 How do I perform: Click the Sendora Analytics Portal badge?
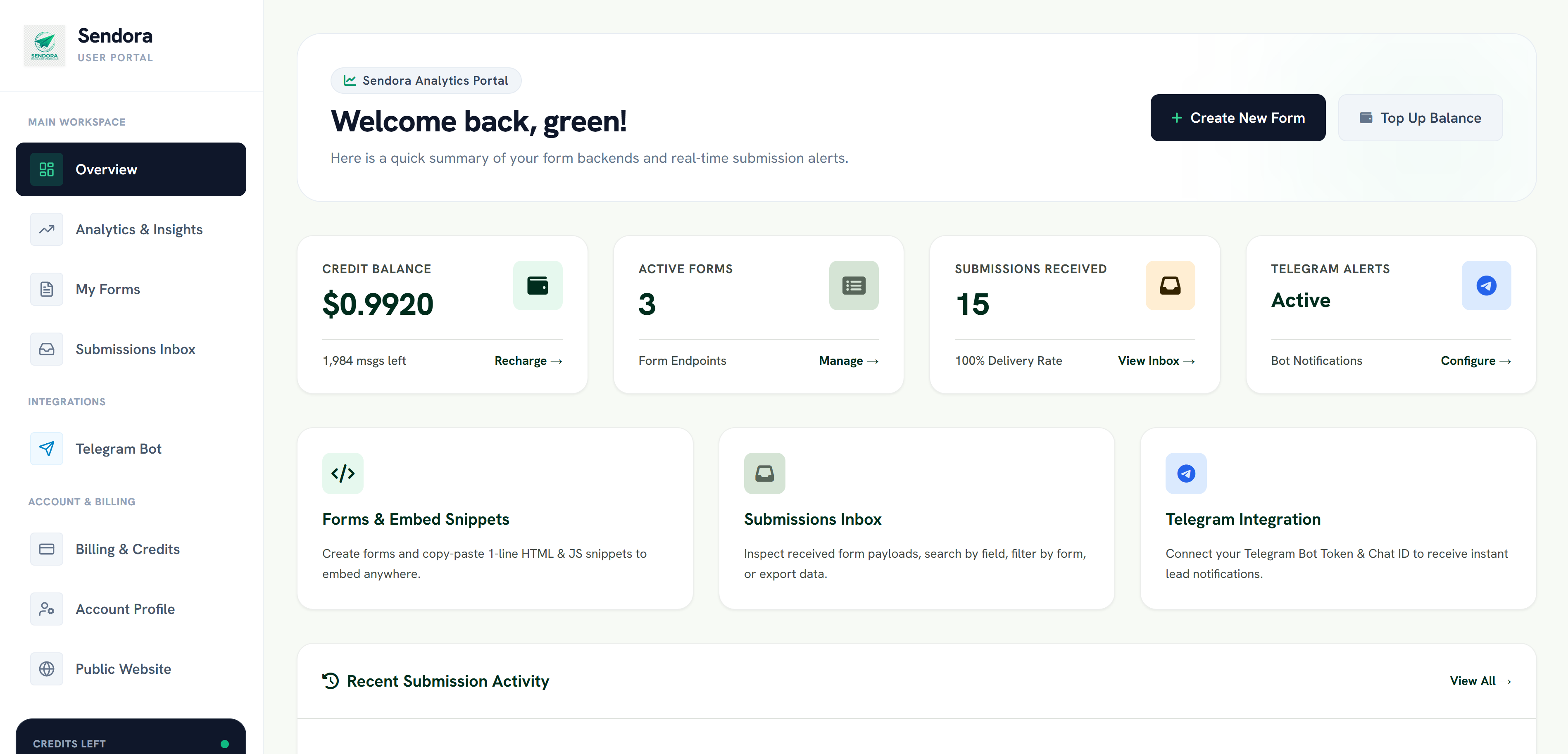(426, 80)
